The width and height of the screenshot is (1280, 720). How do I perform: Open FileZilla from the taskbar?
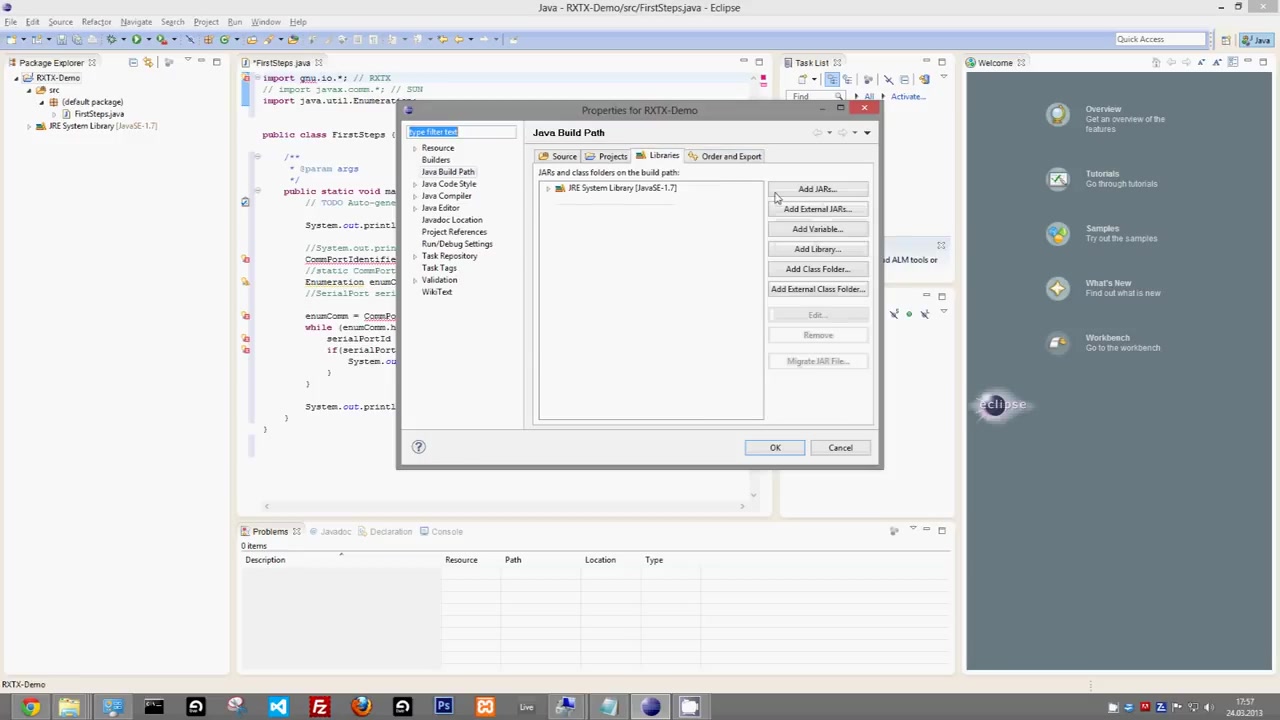[319, 707]
